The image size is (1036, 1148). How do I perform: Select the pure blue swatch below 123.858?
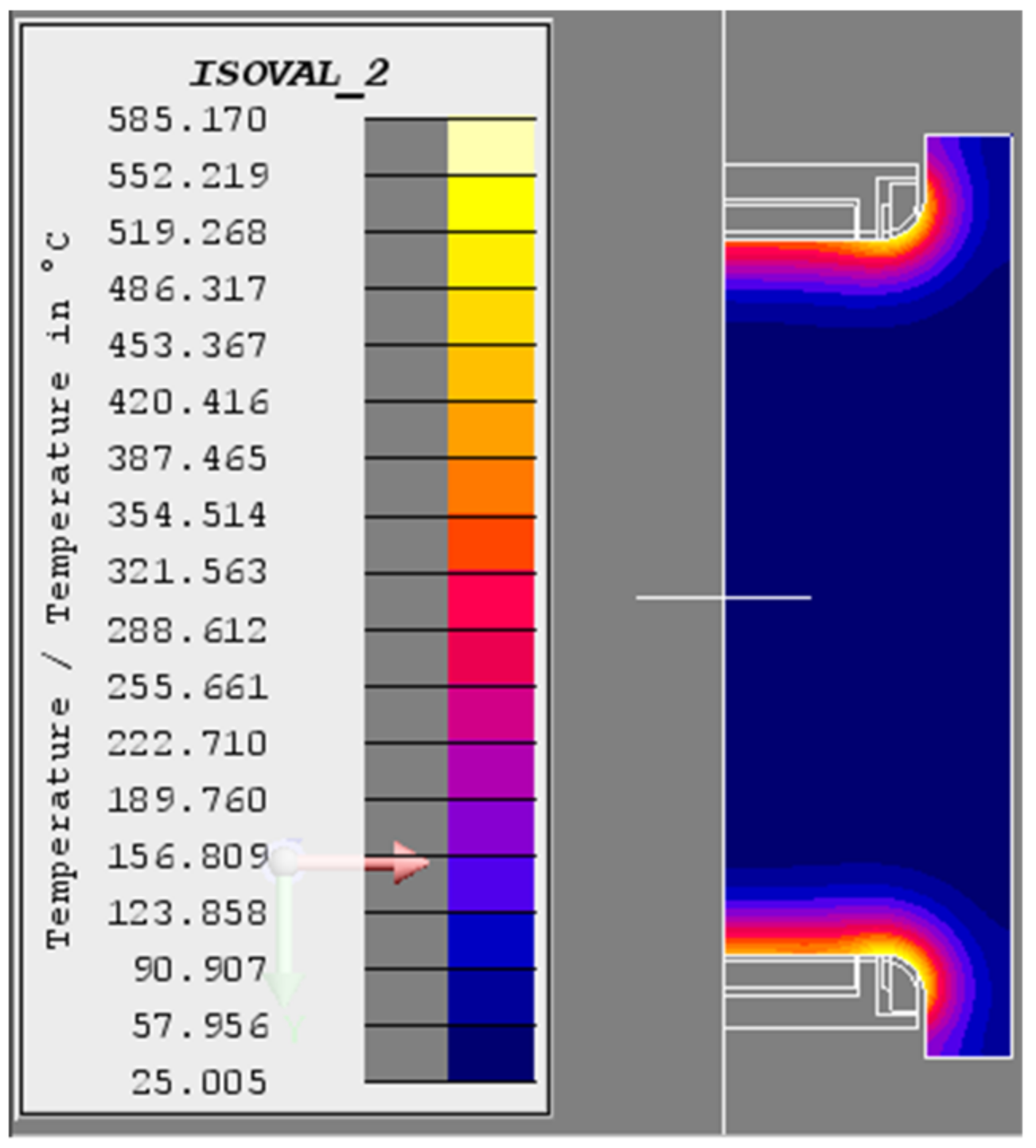[491, 940]
